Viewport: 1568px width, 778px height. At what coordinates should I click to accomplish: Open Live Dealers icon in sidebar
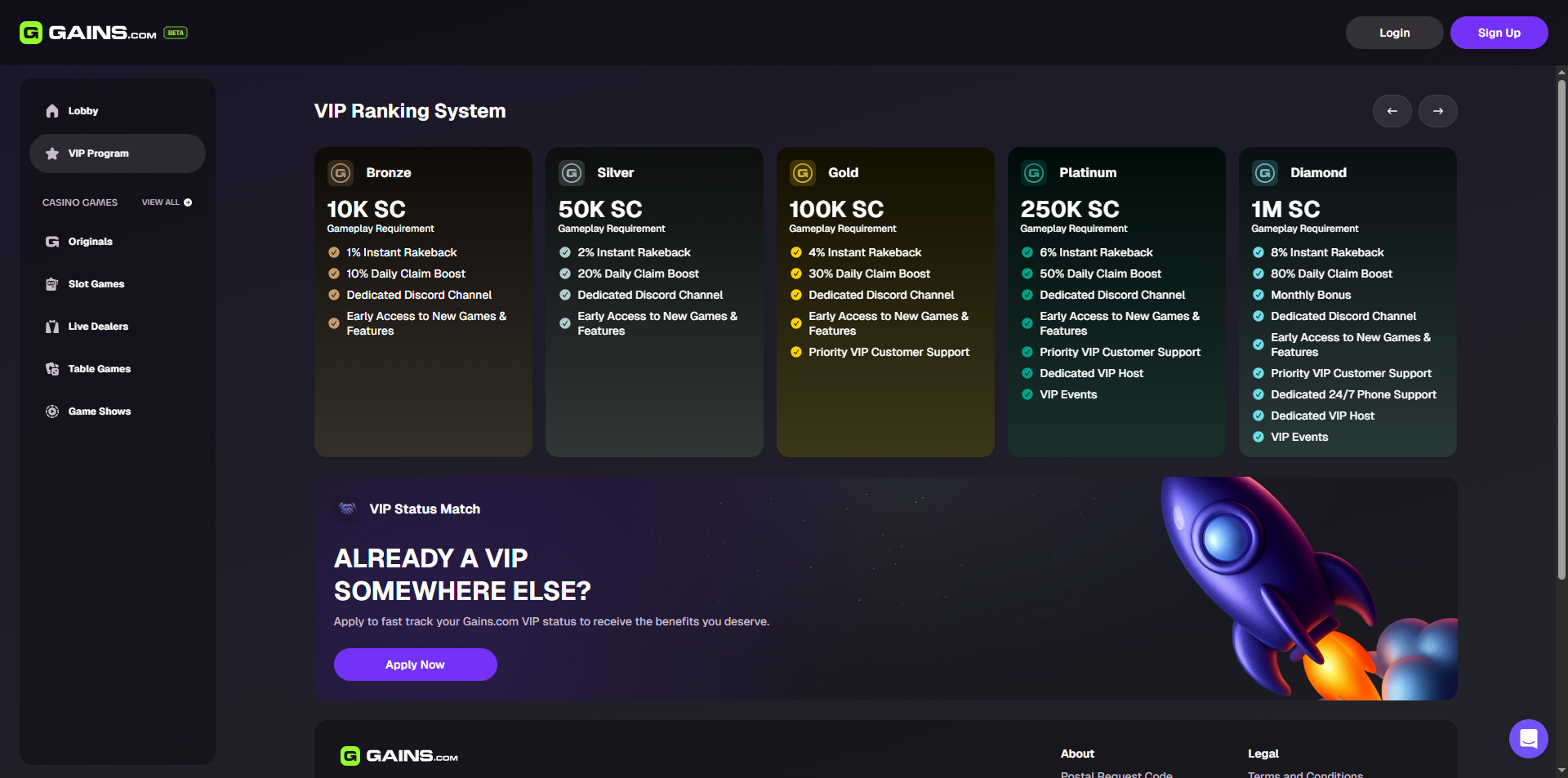[x=52, y=327]
